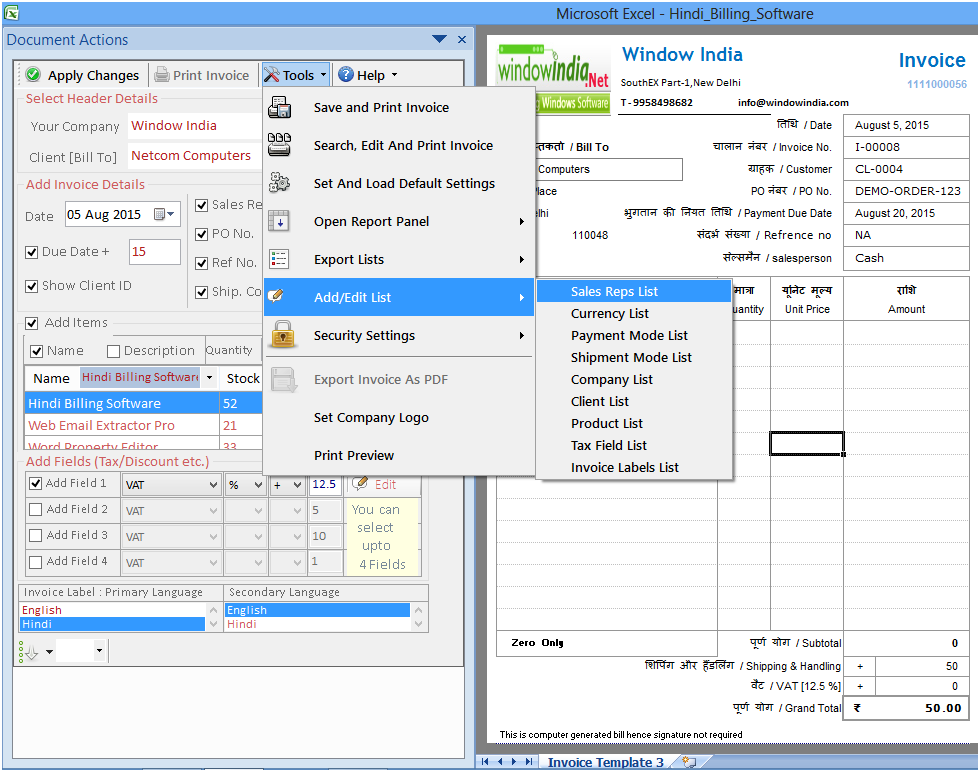The width and height of the screenshot is (978, 772).
Task: Expand the Help dropdown arrow
Action: click(x=394, y=75)
